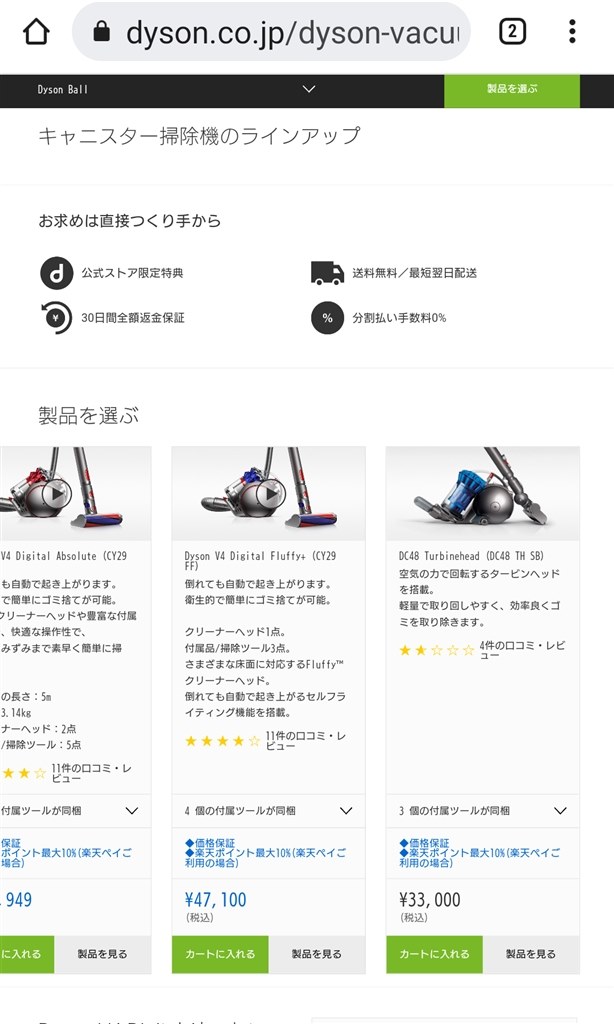
Task: Add the ¥47,100 V4 Fluffy+ to cart
Action: (220, 954)
